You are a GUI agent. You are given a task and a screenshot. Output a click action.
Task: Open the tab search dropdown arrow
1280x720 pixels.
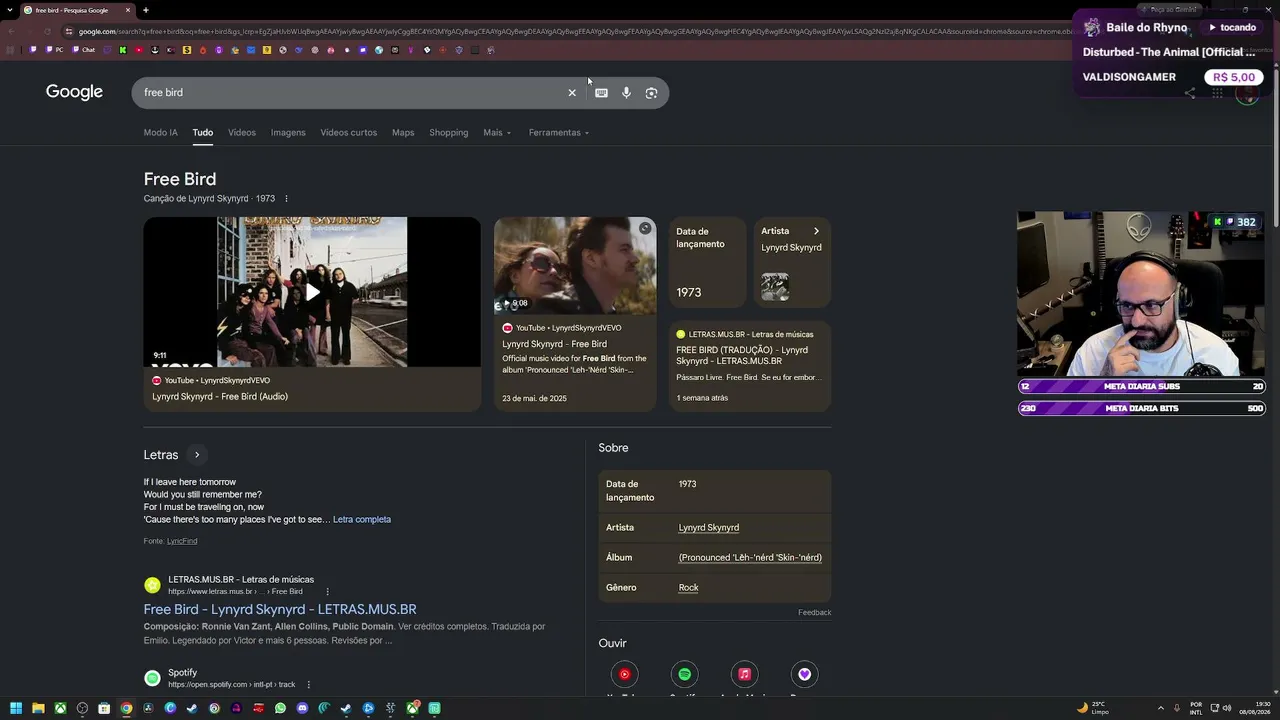(x=10, y=10)
